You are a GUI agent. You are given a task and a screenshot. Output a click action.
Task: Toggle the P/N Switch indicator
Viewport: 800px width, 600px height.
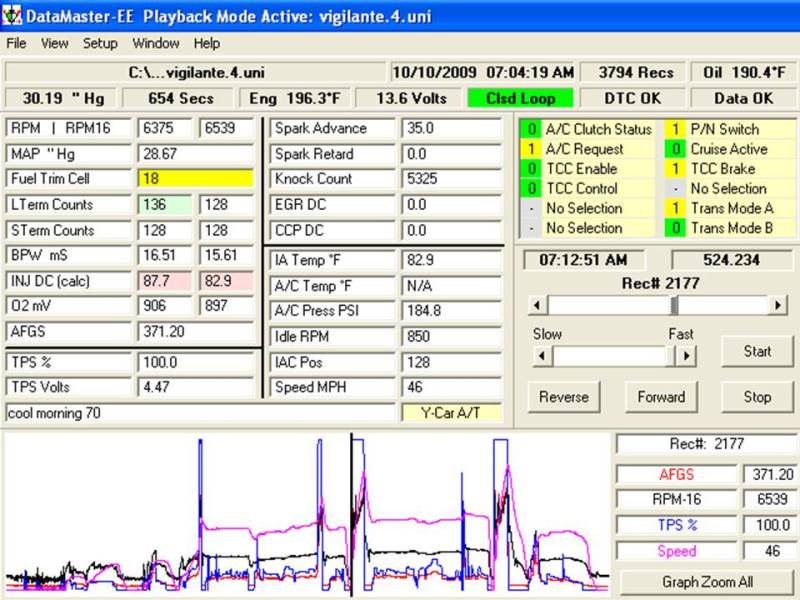tap(675, 129)
